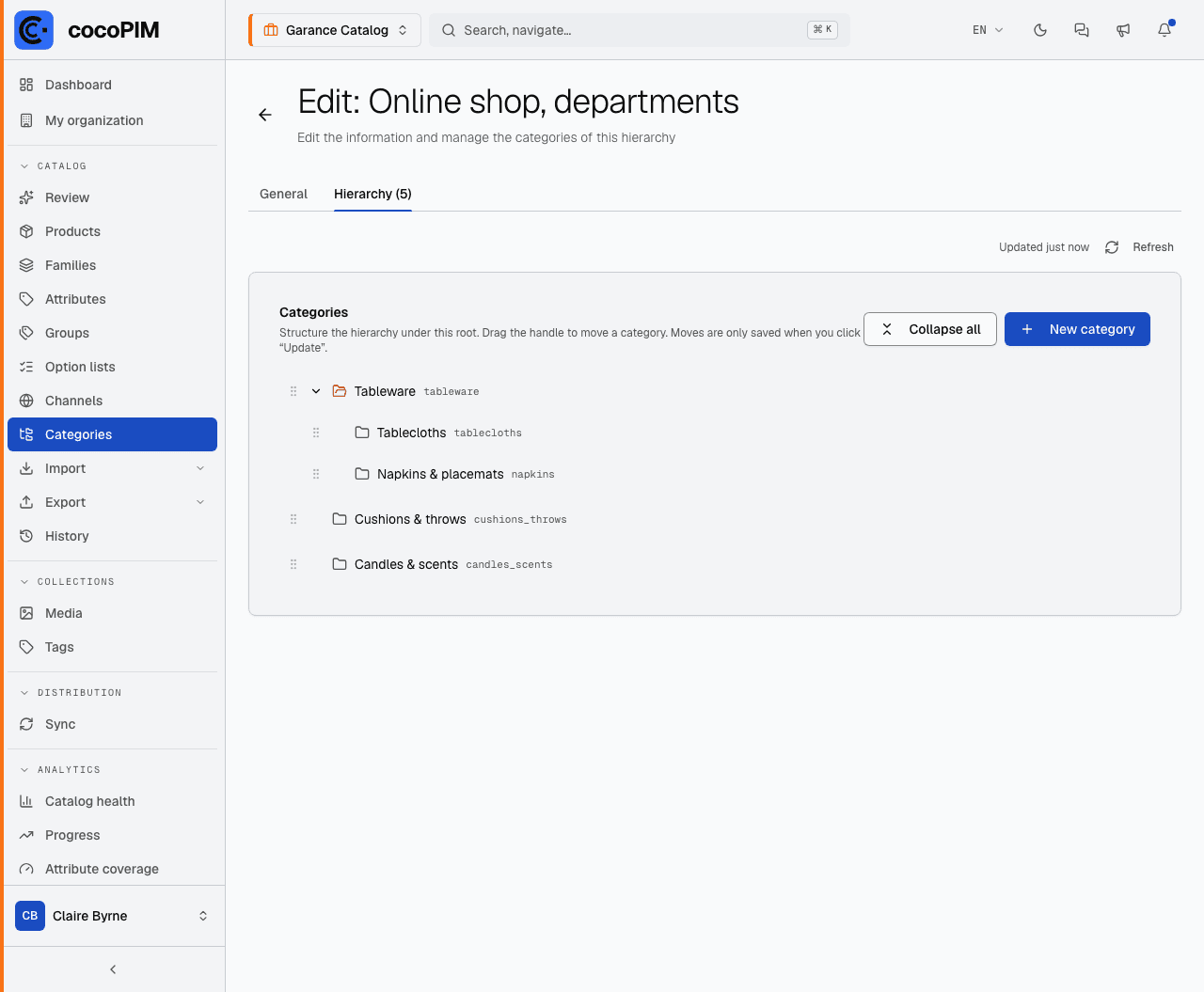Open Dashboard in the sidebar
This screenshot has width=1204, height=992.
click(x=112, y=85)
